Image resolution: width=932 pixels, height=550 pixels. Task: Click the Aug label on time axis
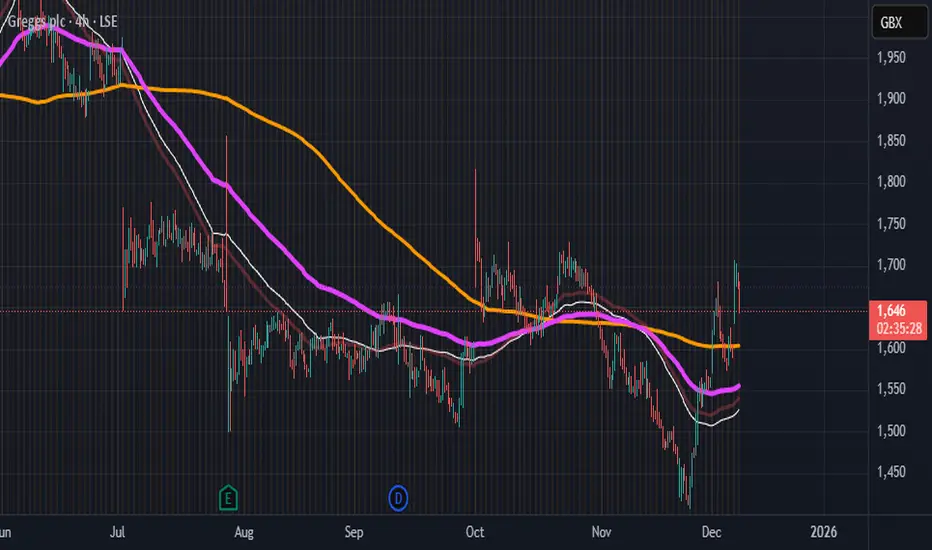[244, 532]
